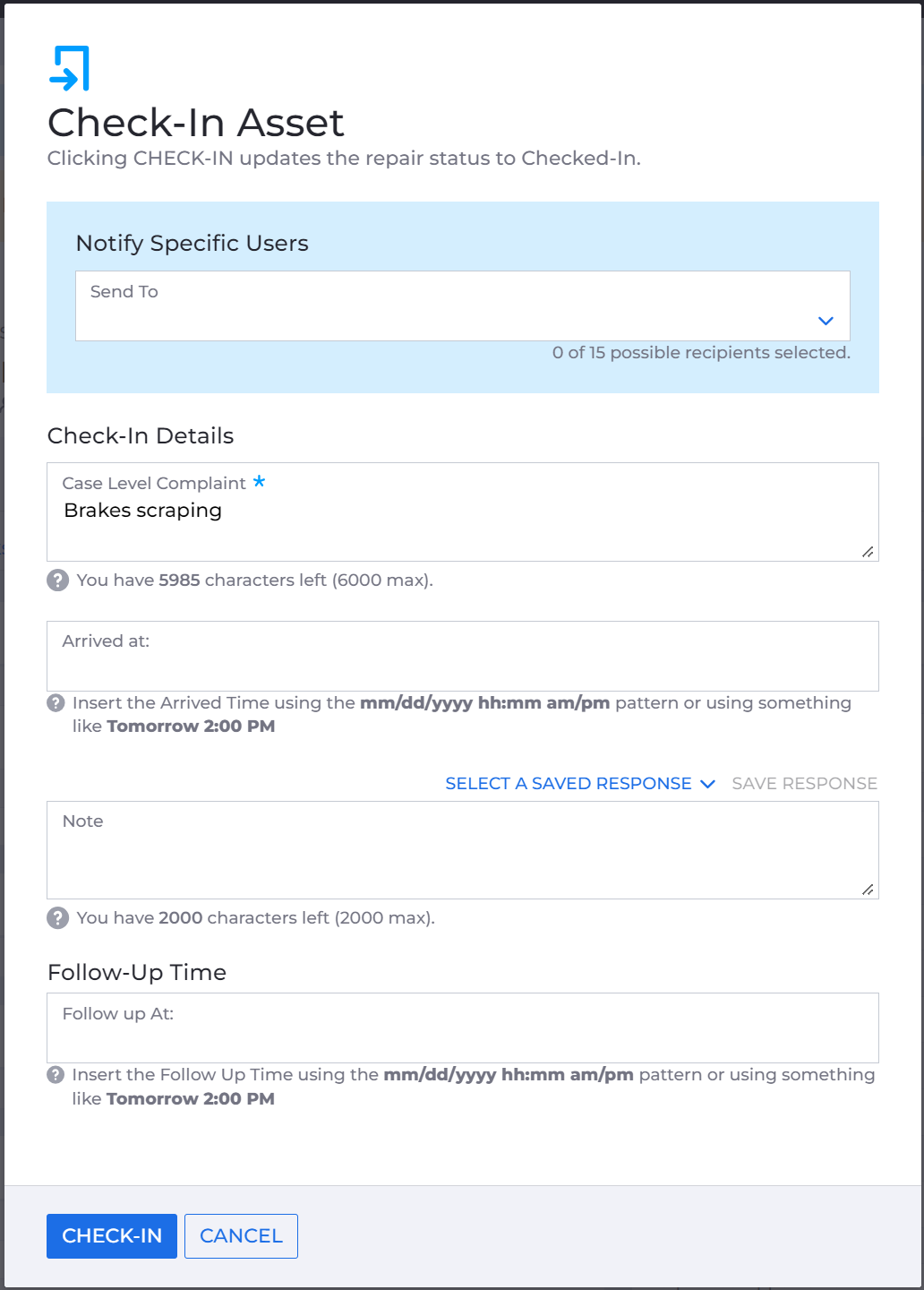Click the required asterisk next to Case Level Complaint
This screenshot has height=1290, width=924.
259,481
